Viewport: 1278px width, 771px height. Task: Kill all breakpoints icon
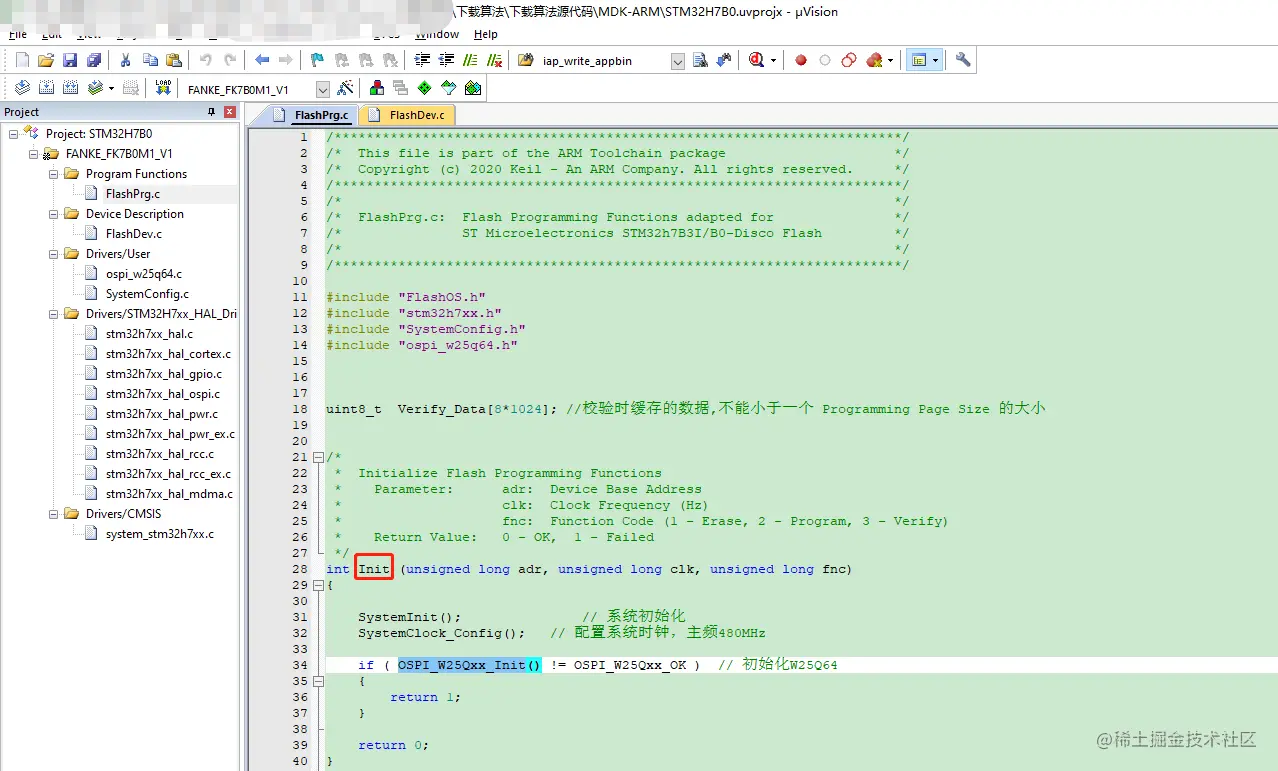pyautogui.click(x=874, y=60)
